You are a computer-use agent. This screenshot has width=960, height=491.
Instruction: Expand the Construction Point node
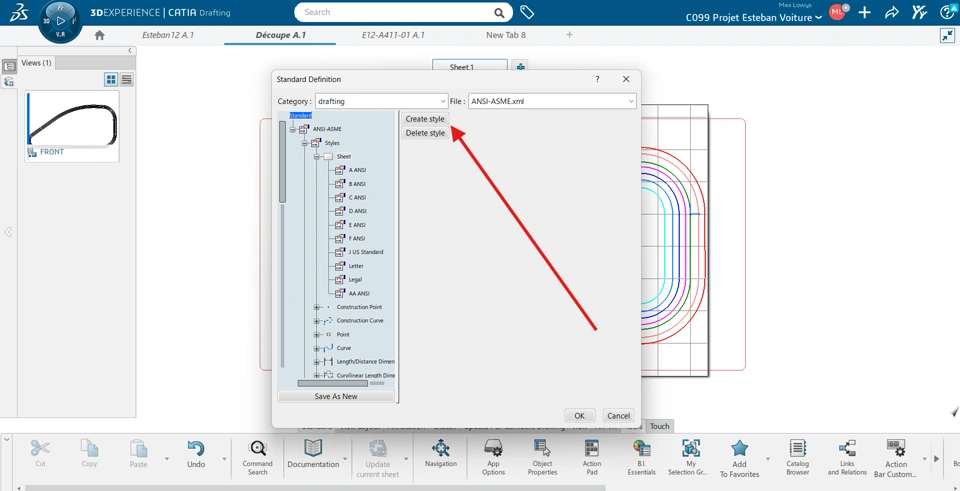(317, 307)
